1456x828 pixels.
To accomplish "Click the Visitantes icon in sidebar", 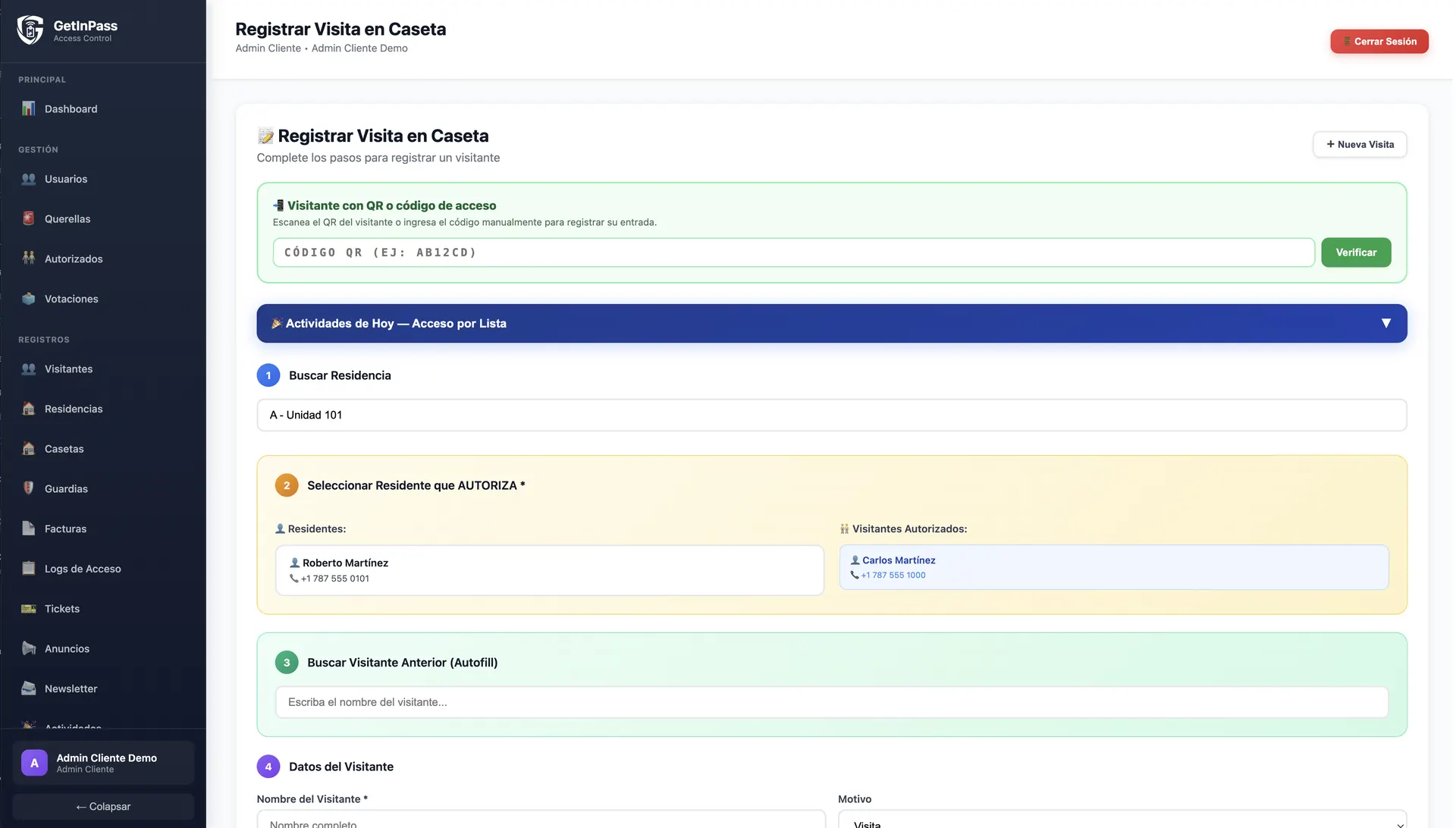I will click(29, 369).
